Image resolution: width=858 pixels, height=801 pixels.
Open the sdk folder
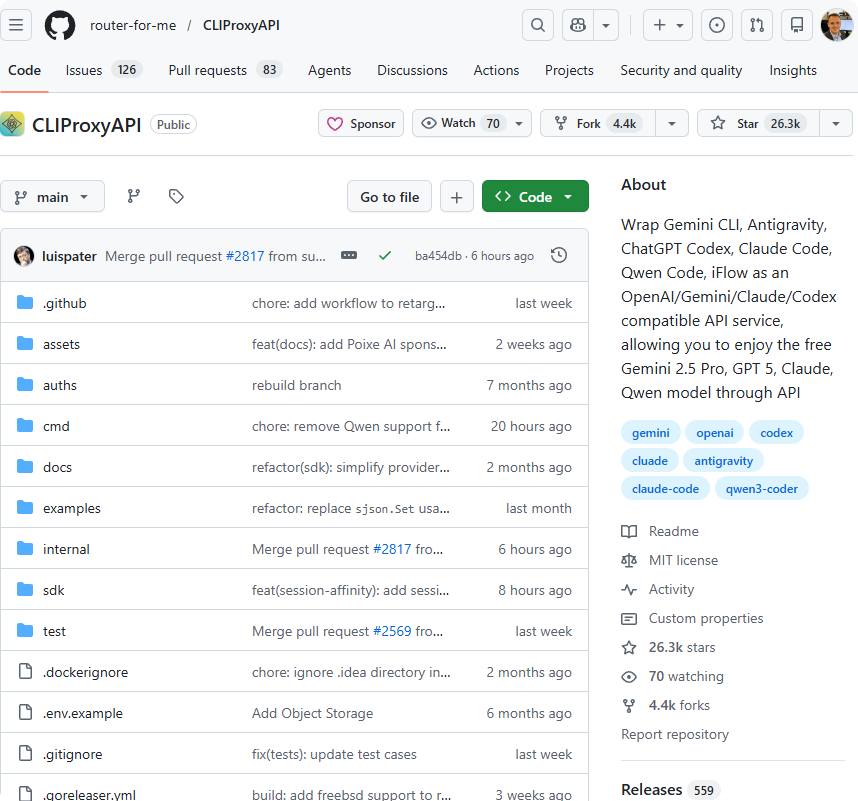[x=54, y=590]
